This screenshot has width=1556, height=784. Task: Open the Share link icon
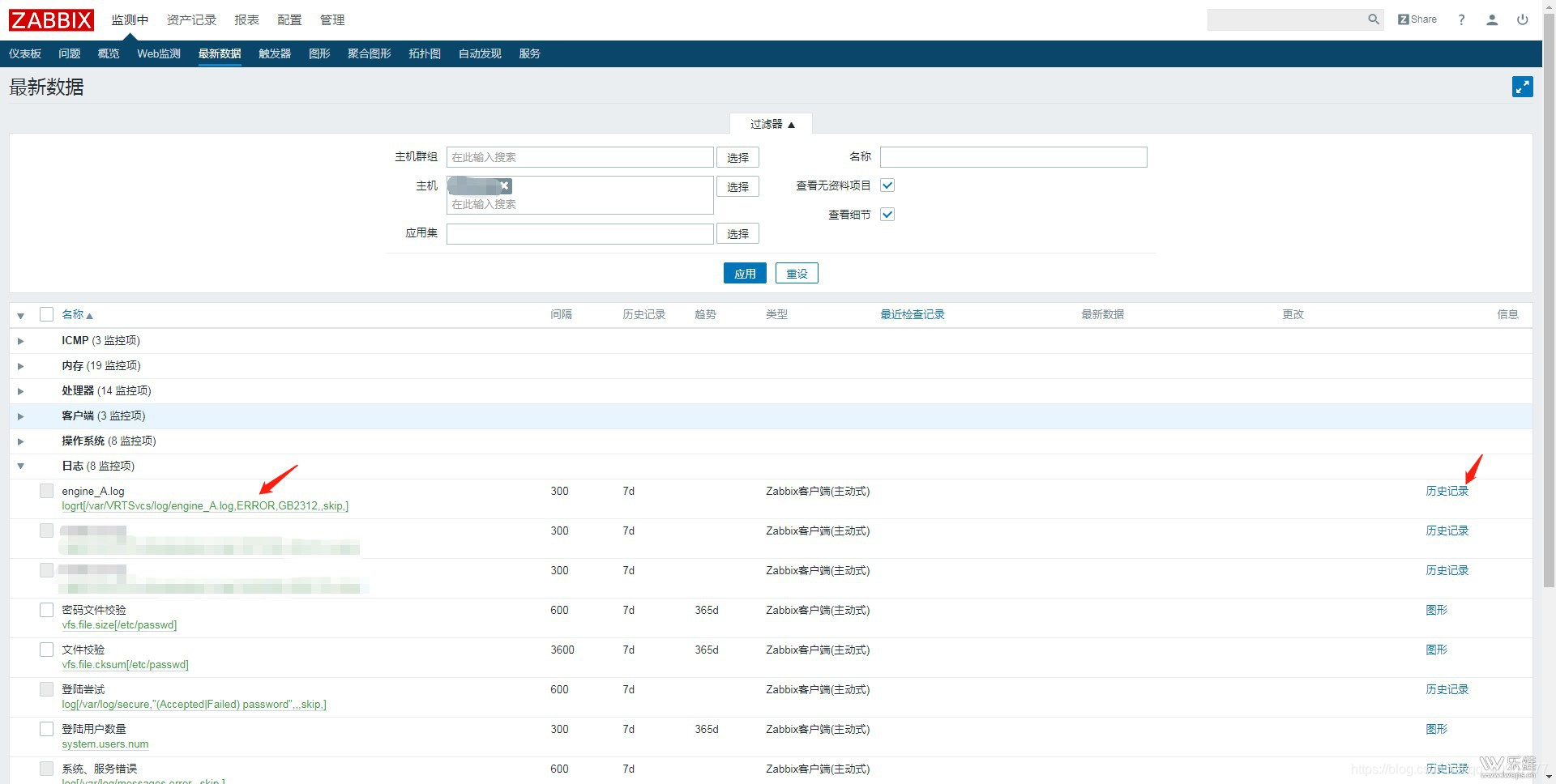[1417, 19]
